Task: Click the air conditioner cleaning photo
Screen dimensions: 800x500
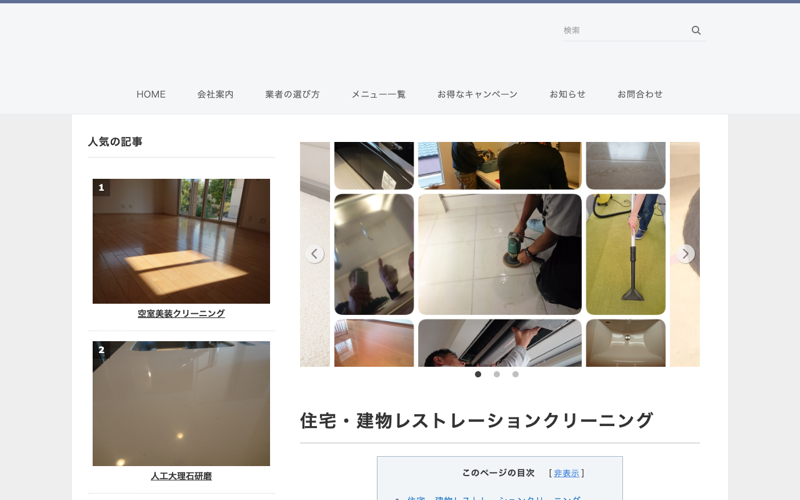Action: [x=499, y=343]
